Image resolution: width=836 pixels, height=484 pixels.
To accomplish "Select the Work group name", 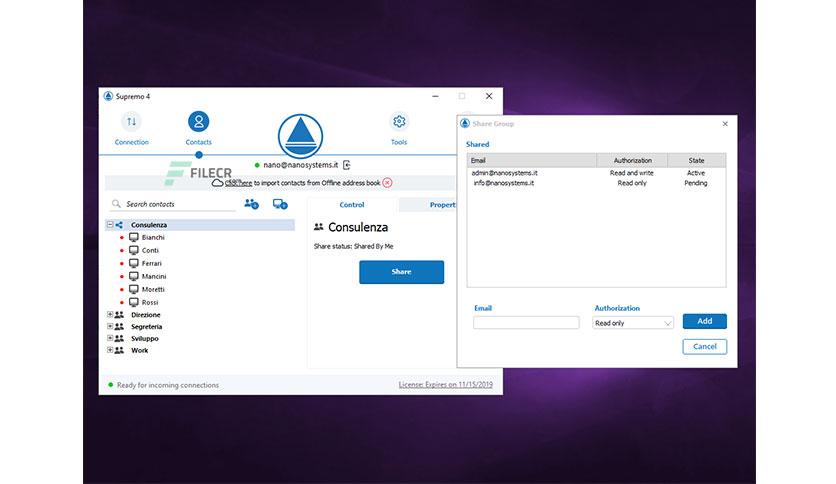I will pyautogui.click(x=140, y=350).
